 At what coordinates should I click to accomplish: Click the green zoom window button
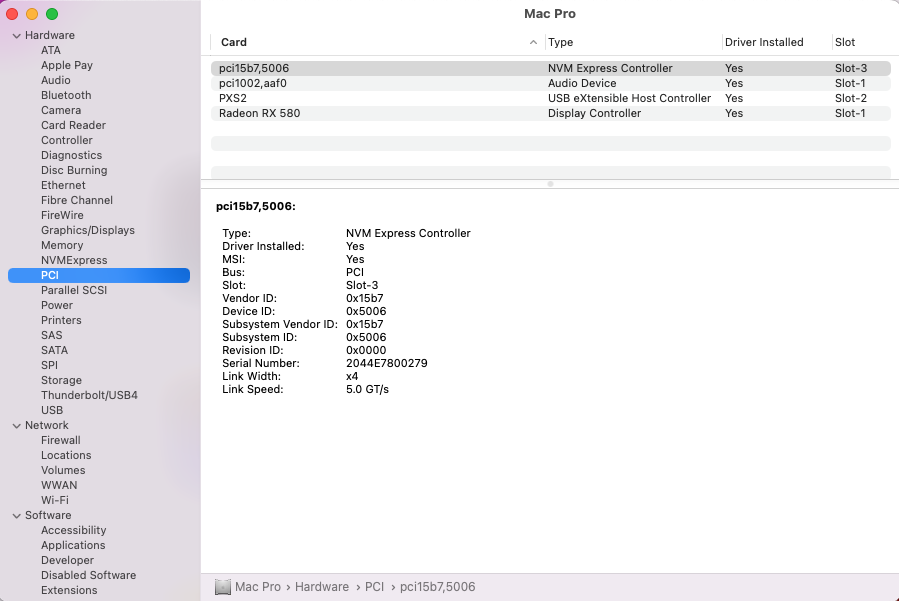(x=52, y=14)
